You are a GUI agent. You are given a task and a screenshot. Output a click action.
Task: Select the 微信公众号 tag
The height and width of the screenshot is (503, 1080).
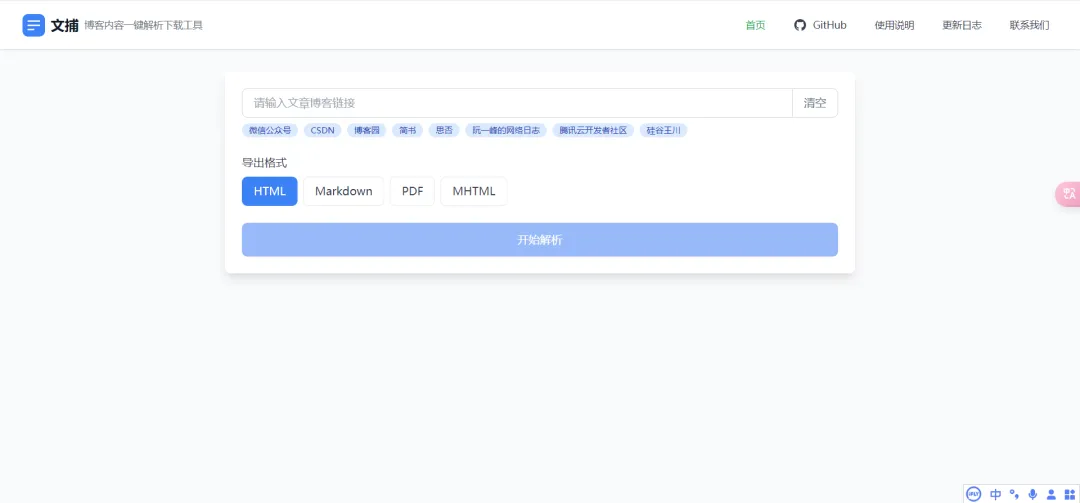[270, 130]
